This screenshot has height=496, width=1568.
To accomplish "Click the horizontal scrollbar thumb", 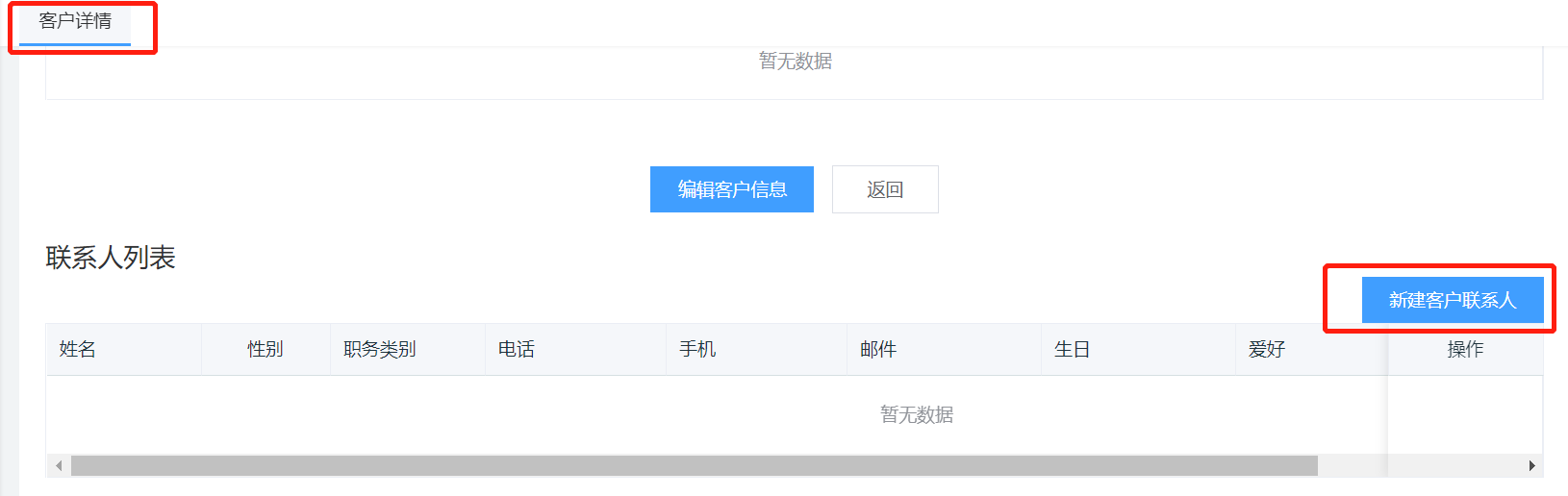I will (x=693, y=466).
